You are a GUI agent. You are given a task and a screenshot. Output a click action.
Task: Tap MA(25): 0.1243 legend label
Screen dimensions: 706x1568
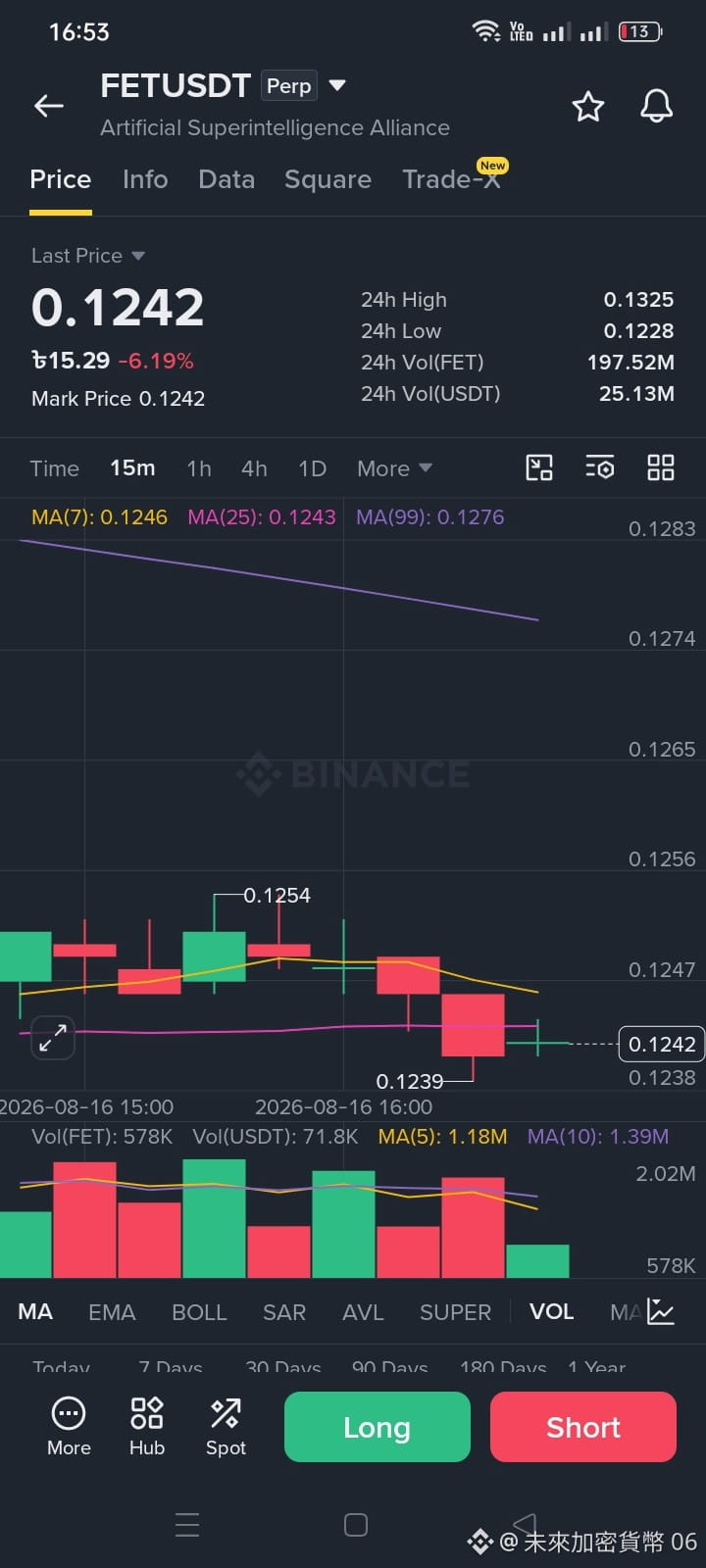tap(262, 517)
